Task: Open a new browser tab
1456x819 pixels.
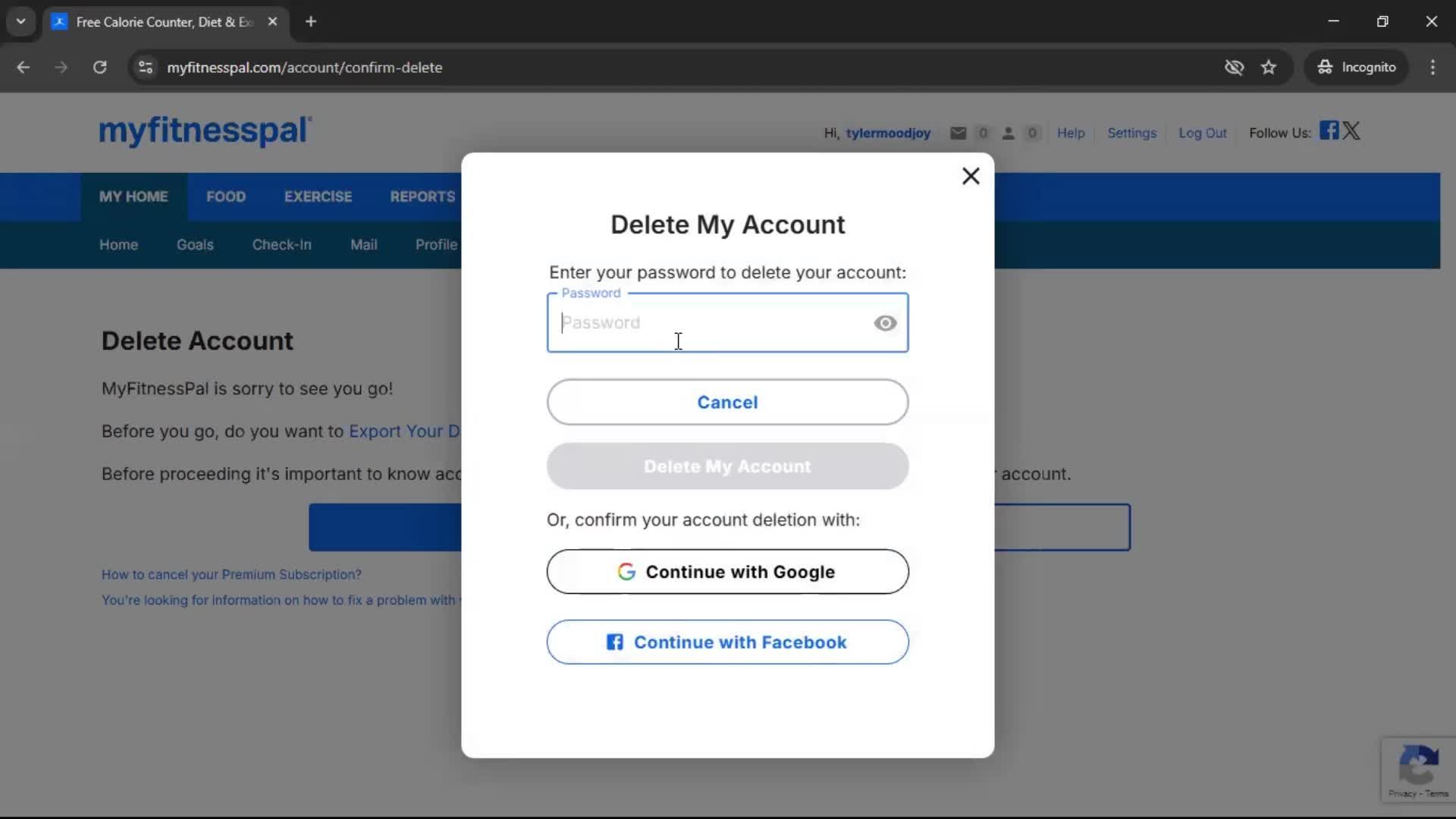Action: [311, 22]
